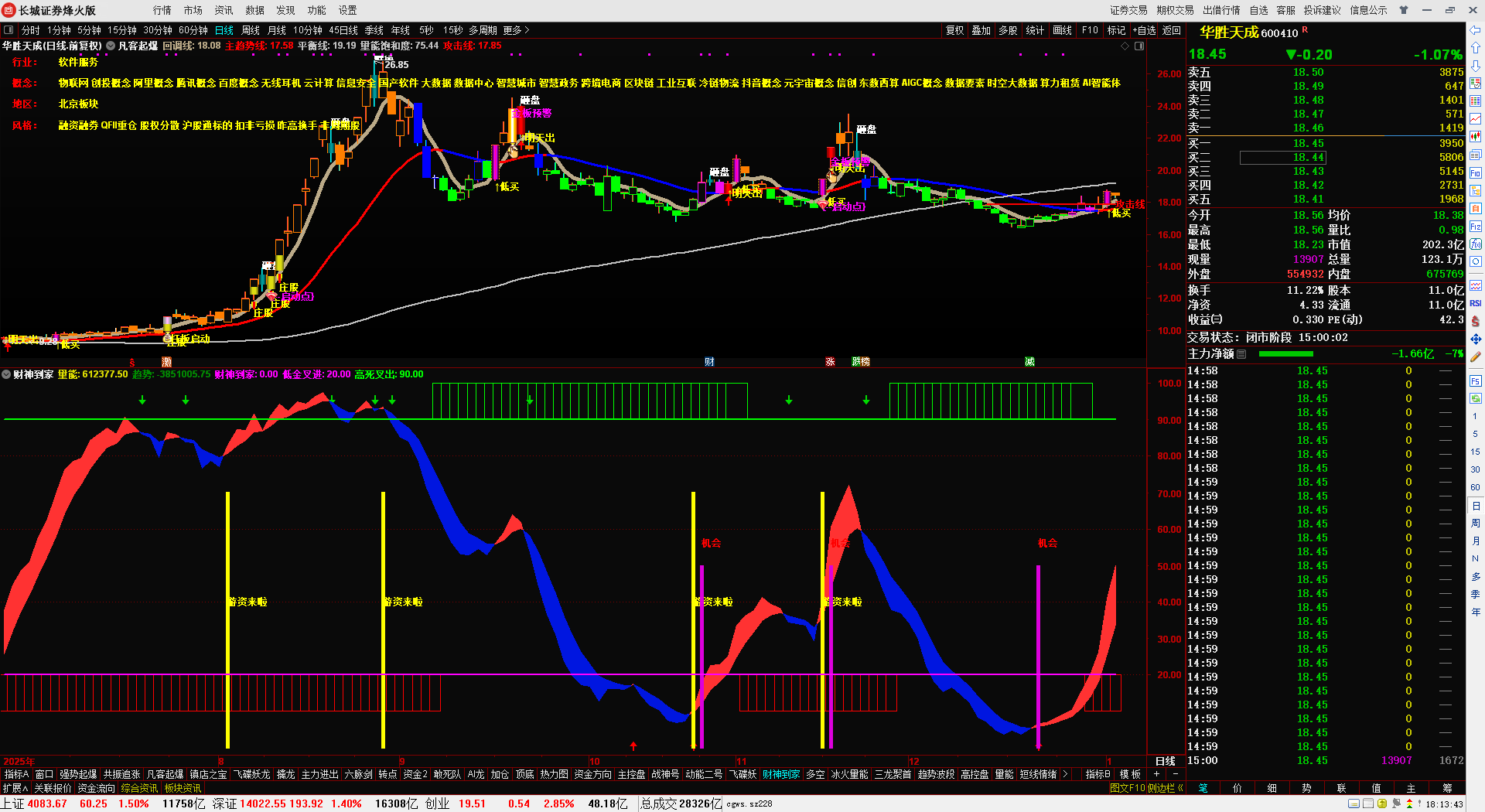The height and width of the screenshot is (812, 1485).
Task: Click the panel square icon above main chart
Action: 1139,46
